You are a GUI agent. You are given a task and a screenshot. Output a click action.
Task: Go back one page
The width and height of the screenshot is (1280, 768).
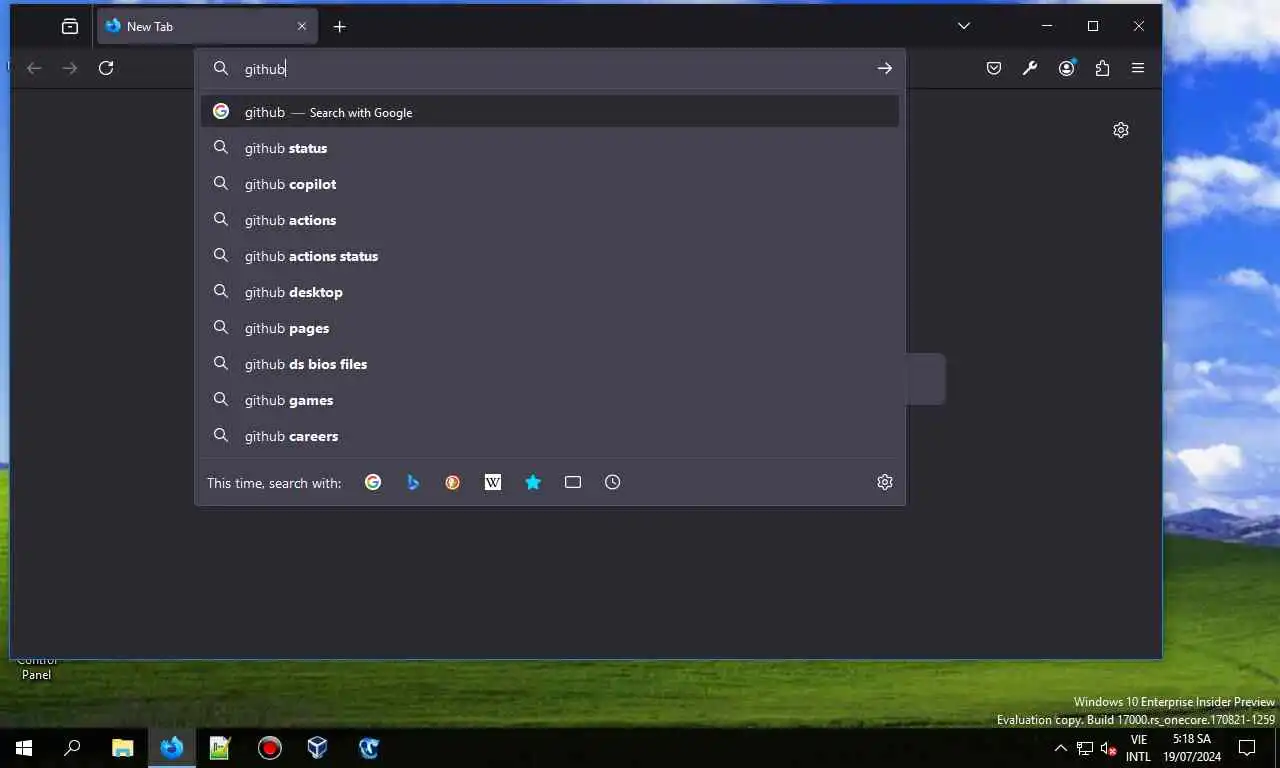[x=34, y=68]
